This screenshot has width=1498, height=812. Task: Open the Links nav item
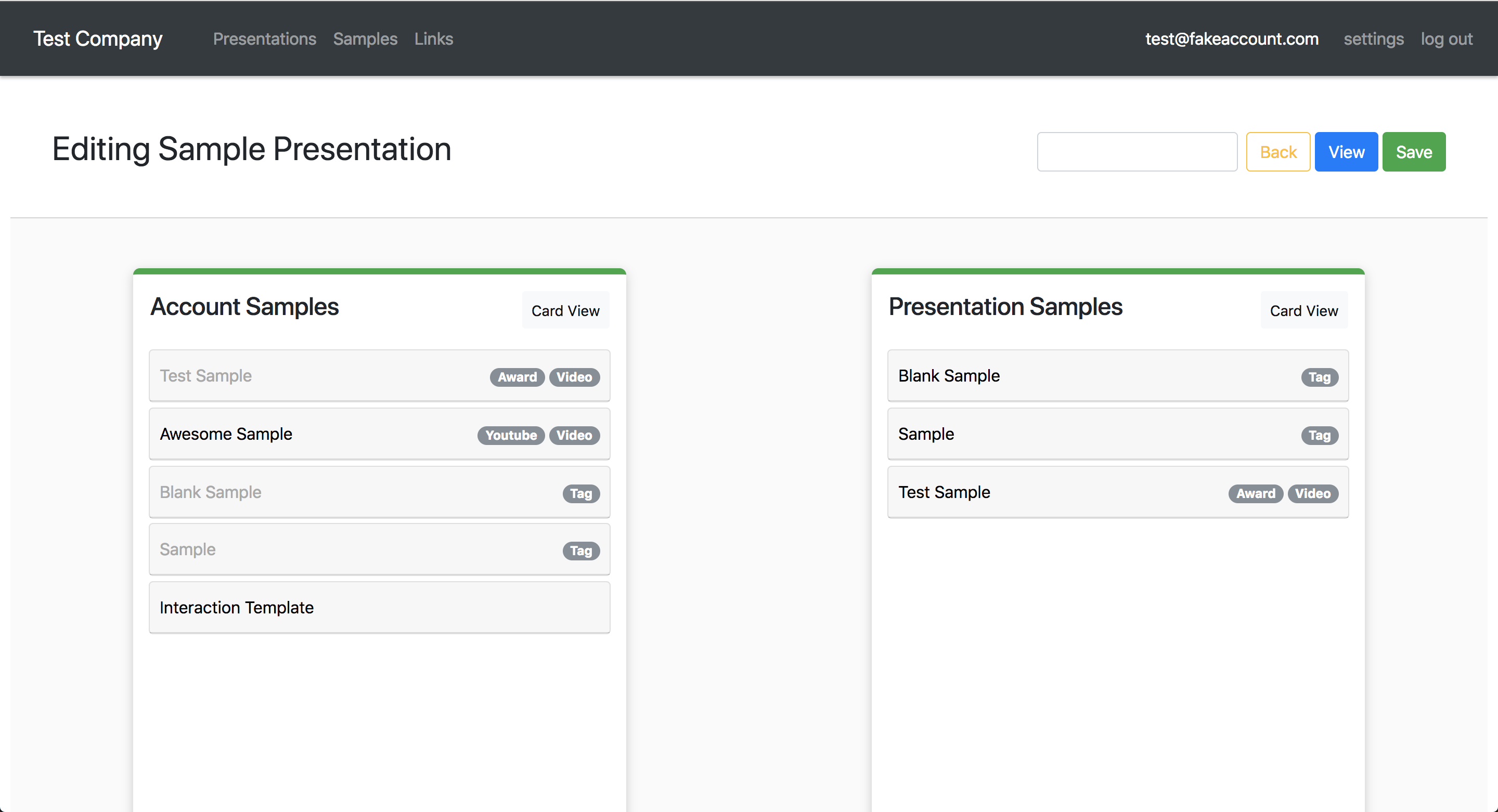pyautogui.click(x=433, y=39)
